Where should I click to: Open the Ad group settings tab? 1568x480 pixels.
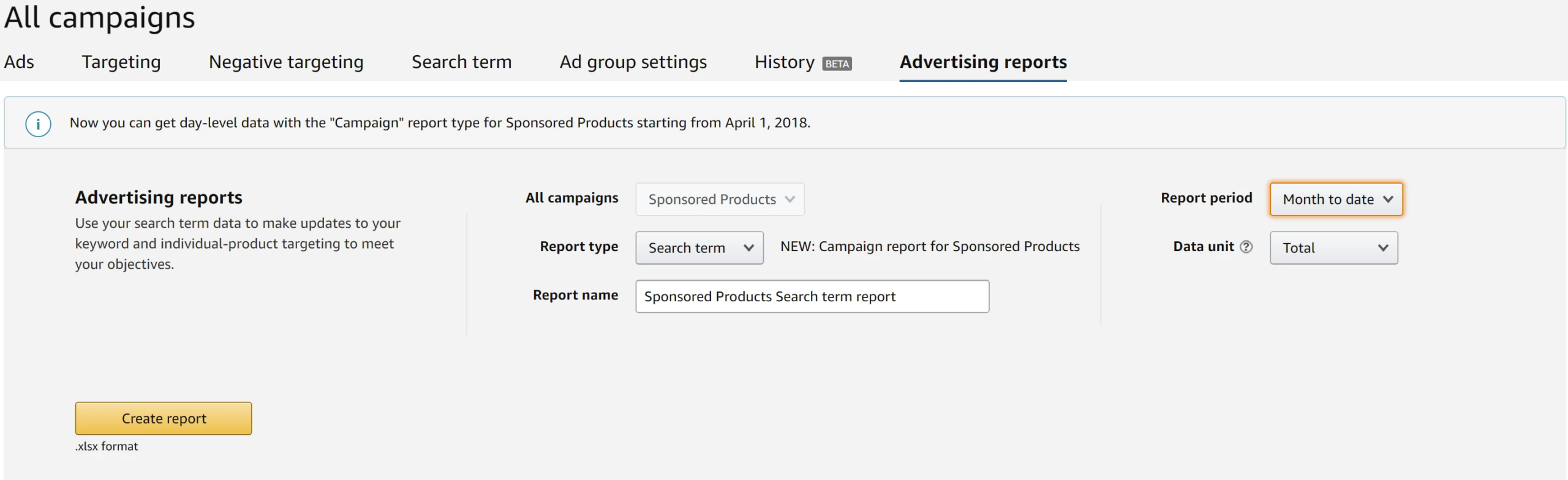coord(633,62)
